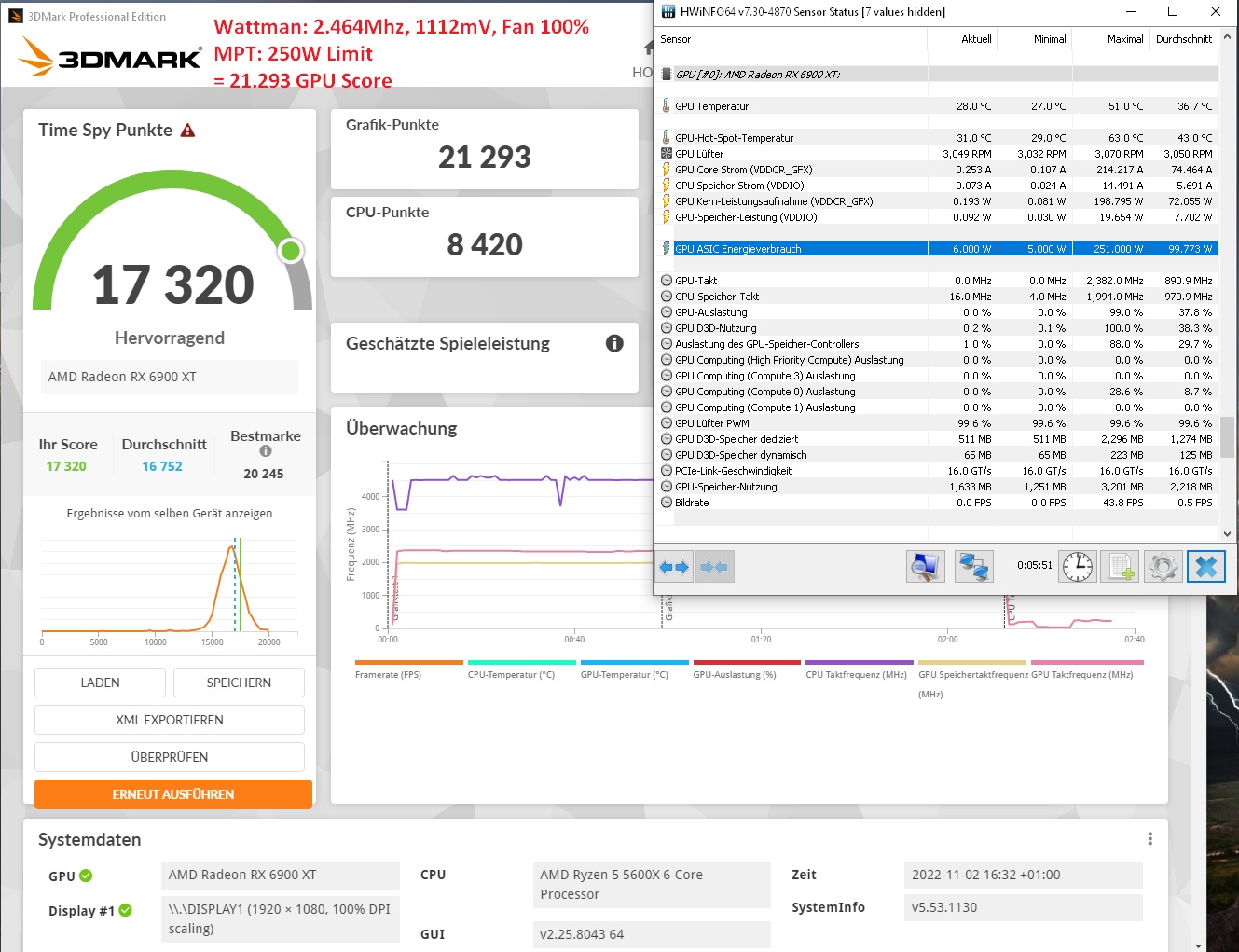Maximize the HWiNFO window
This screenshot has height=952, width=1239.
click(x=1173, y=11)
